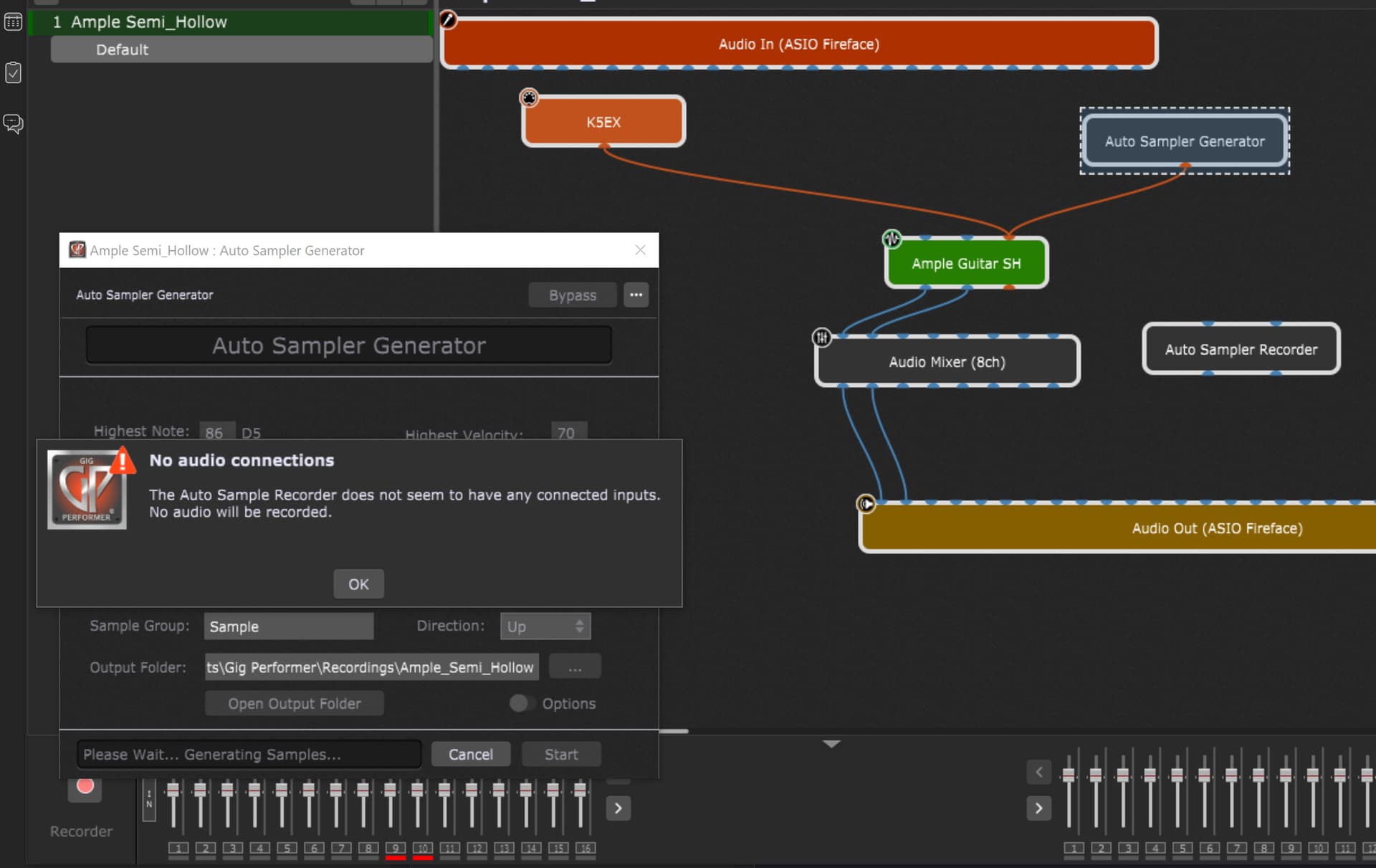
Task: Toggle input channel 5 number box by Recorder
Action: pos(287,849)
